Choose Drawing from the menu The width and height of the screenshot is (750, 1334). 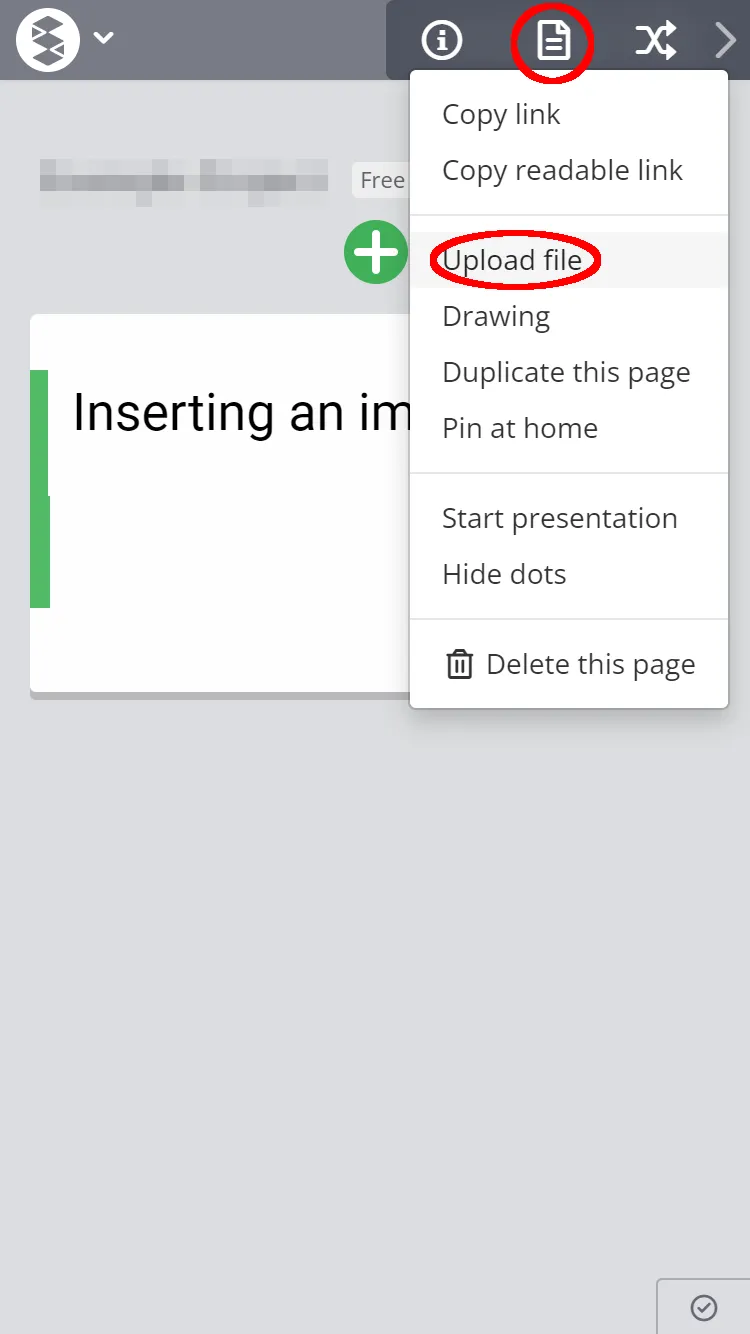click(x=496, y=316)
